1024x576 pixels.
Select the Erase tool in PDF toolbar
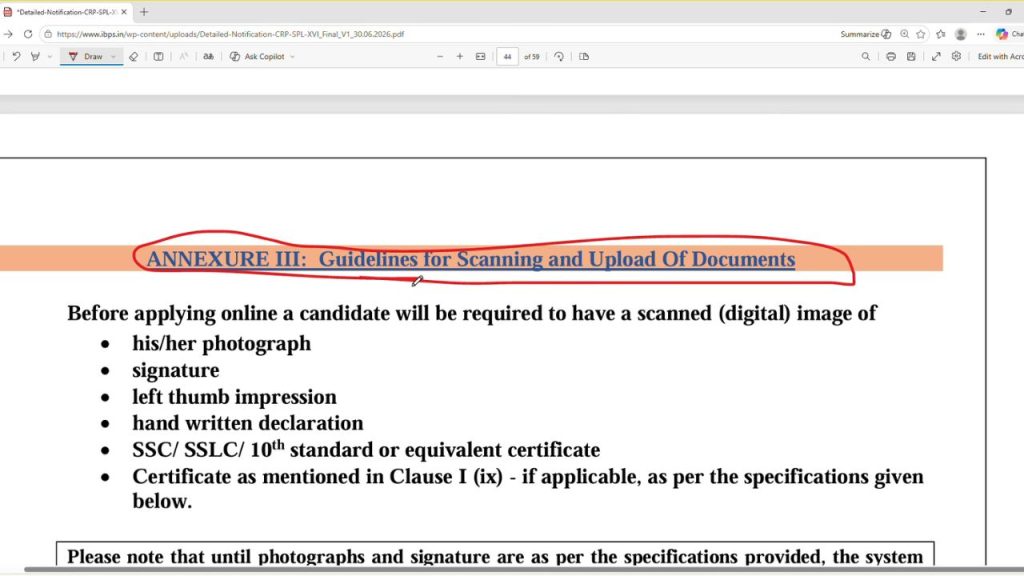133,57
